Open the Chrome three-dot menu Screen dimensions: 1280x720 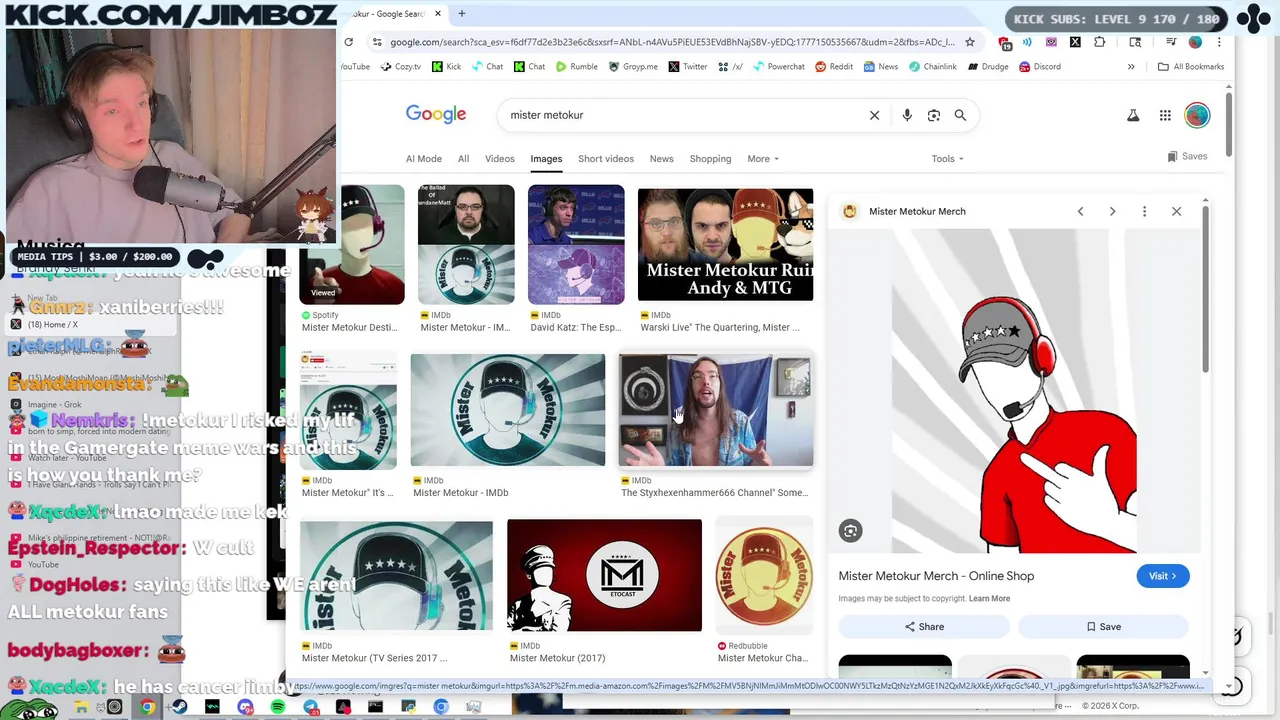tap(1219, 42)
